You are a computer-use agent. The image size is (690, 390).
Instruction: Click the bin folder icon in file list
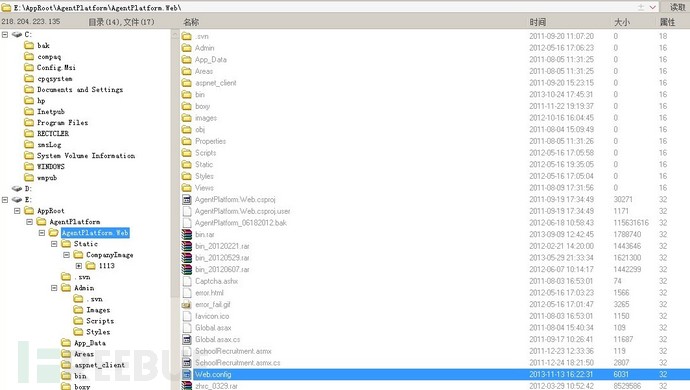187,94
